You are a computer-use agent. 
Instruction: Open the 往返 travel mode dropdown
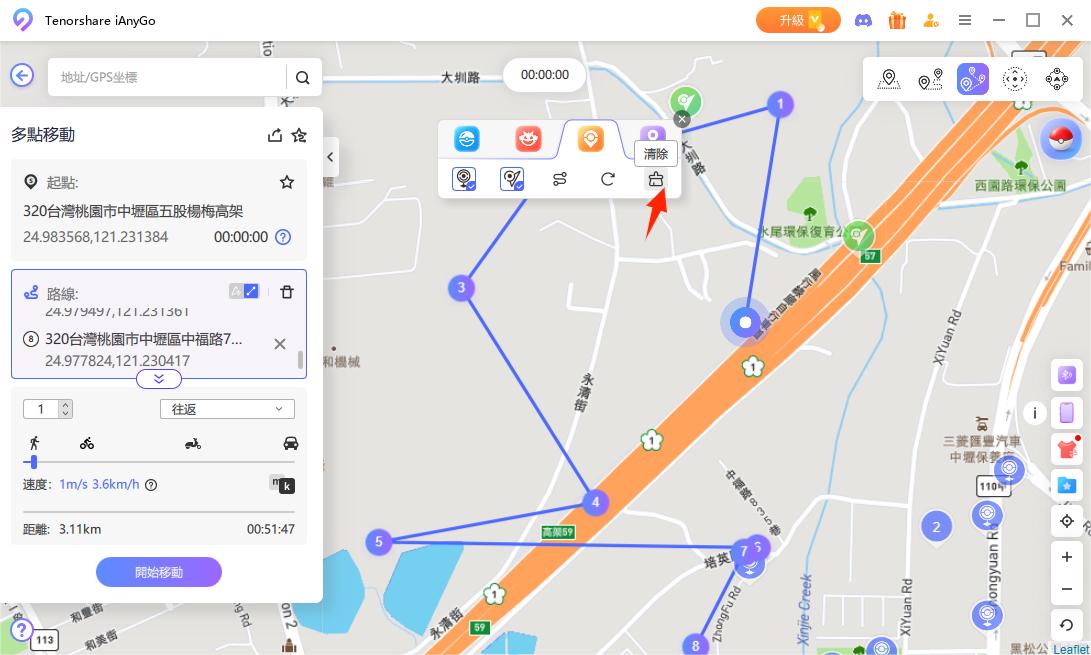click(x=227, y=409)
